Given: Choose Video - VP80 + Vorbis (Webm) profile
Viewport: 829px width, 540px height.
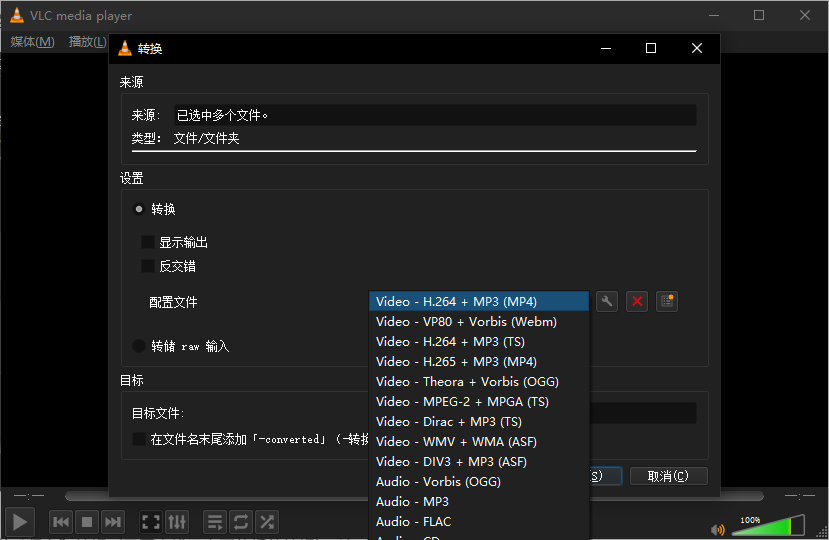Looking at the screenshot, I should click(478, 322).
